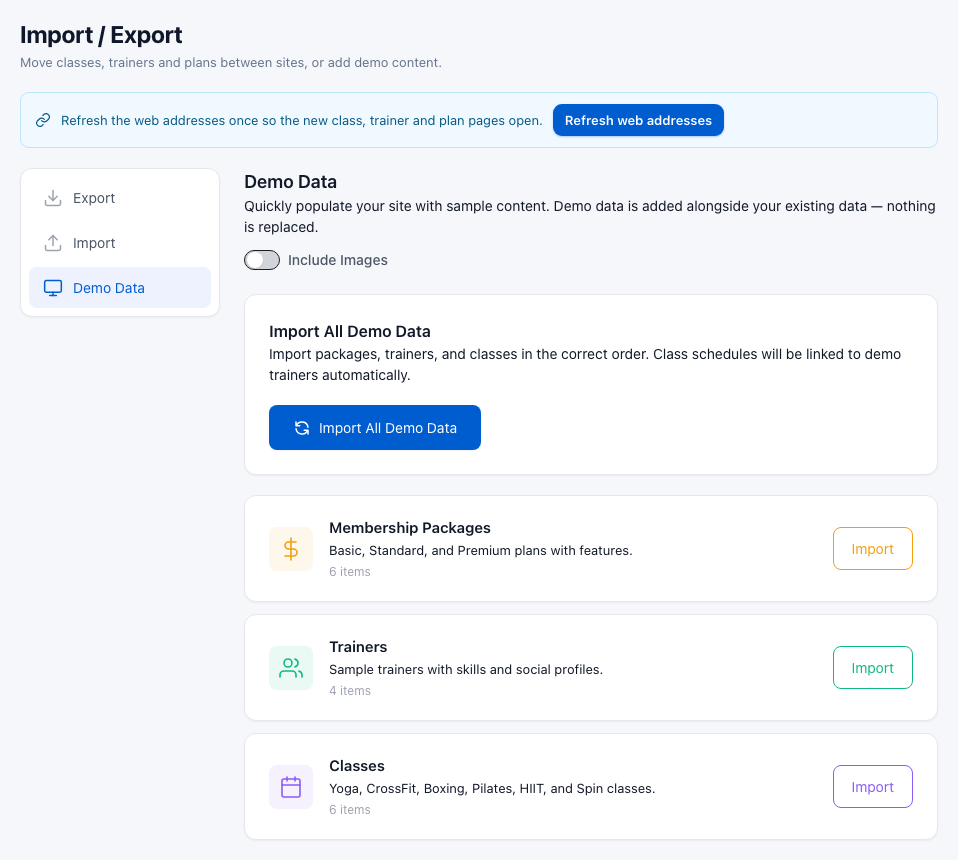Click "6 items" under Membership Packages
Screen dimensions: 958x860
[350, 572]
